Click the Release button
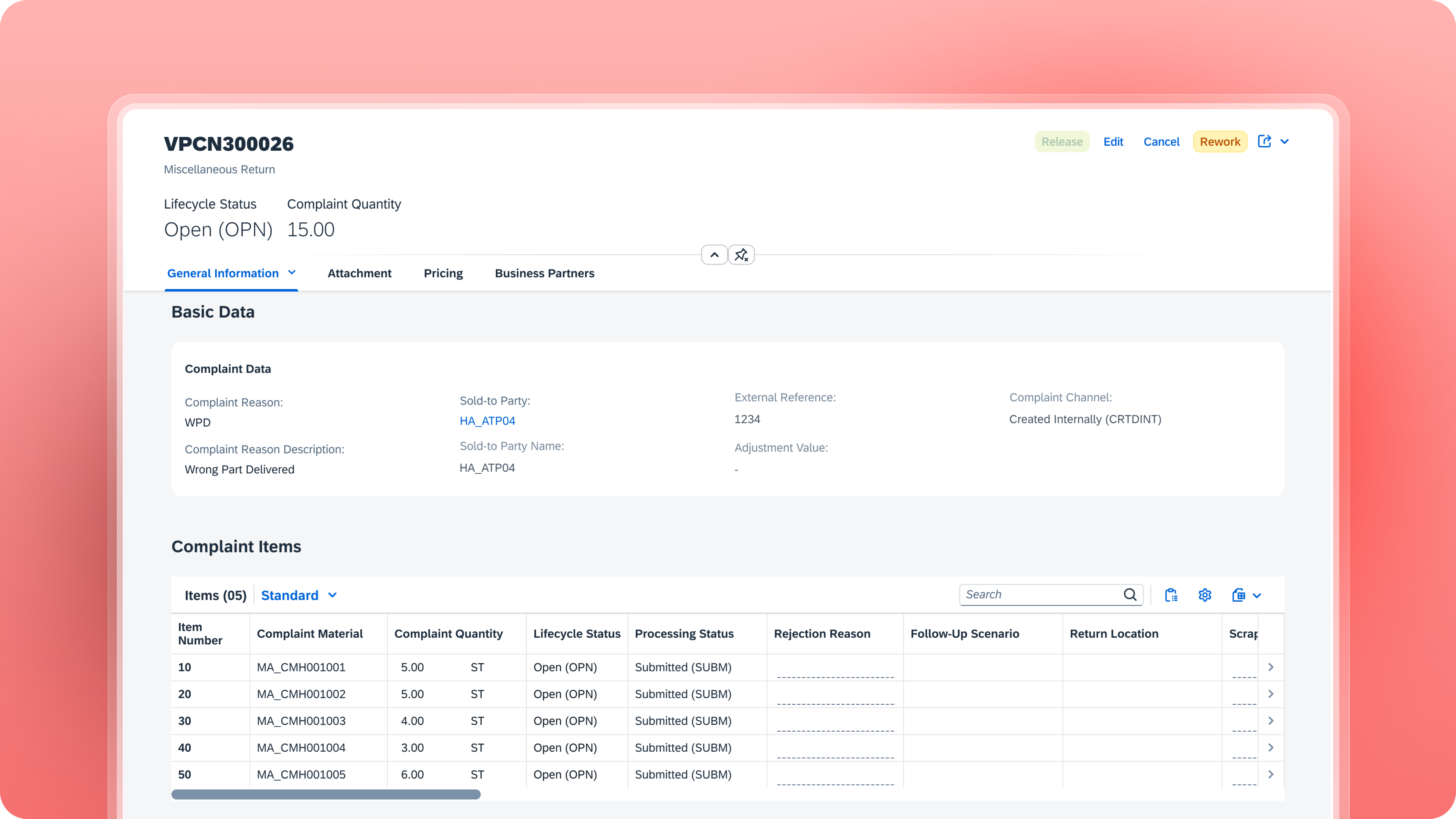Viewport: 1456px width, 819px height. click(x=1062, y=142)
